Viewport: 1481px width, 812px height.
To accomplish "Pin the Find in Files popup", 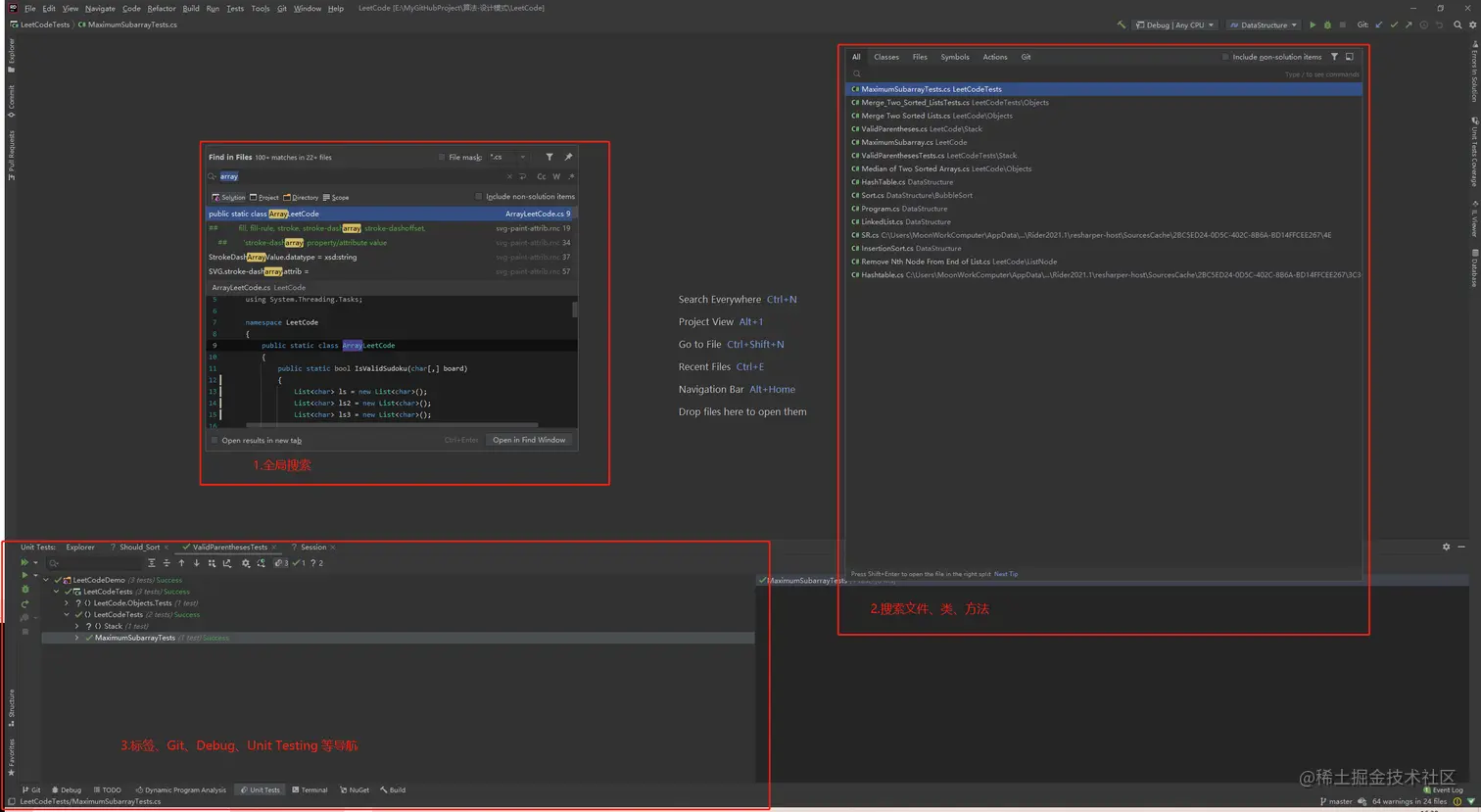I will click(x=568, y=157).
